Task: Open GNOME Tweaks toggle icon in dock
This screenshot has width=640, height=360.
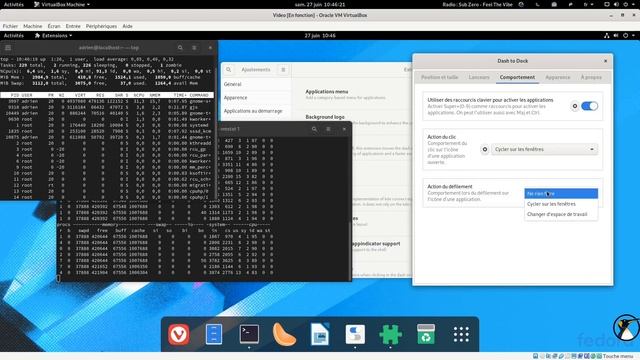Action: click(355, 334)
